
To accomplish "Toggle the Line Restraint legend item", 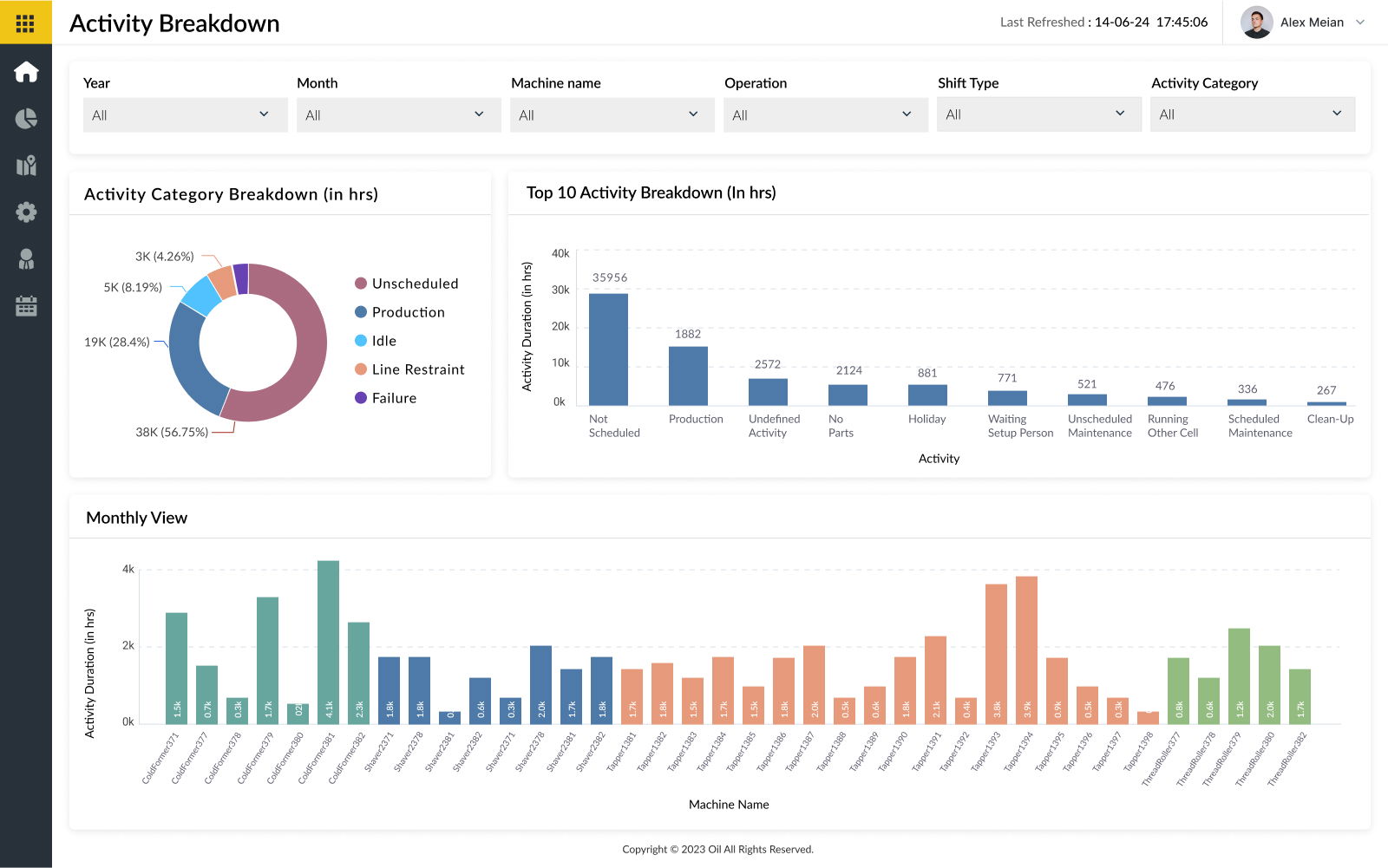I will tap(417, 369).
